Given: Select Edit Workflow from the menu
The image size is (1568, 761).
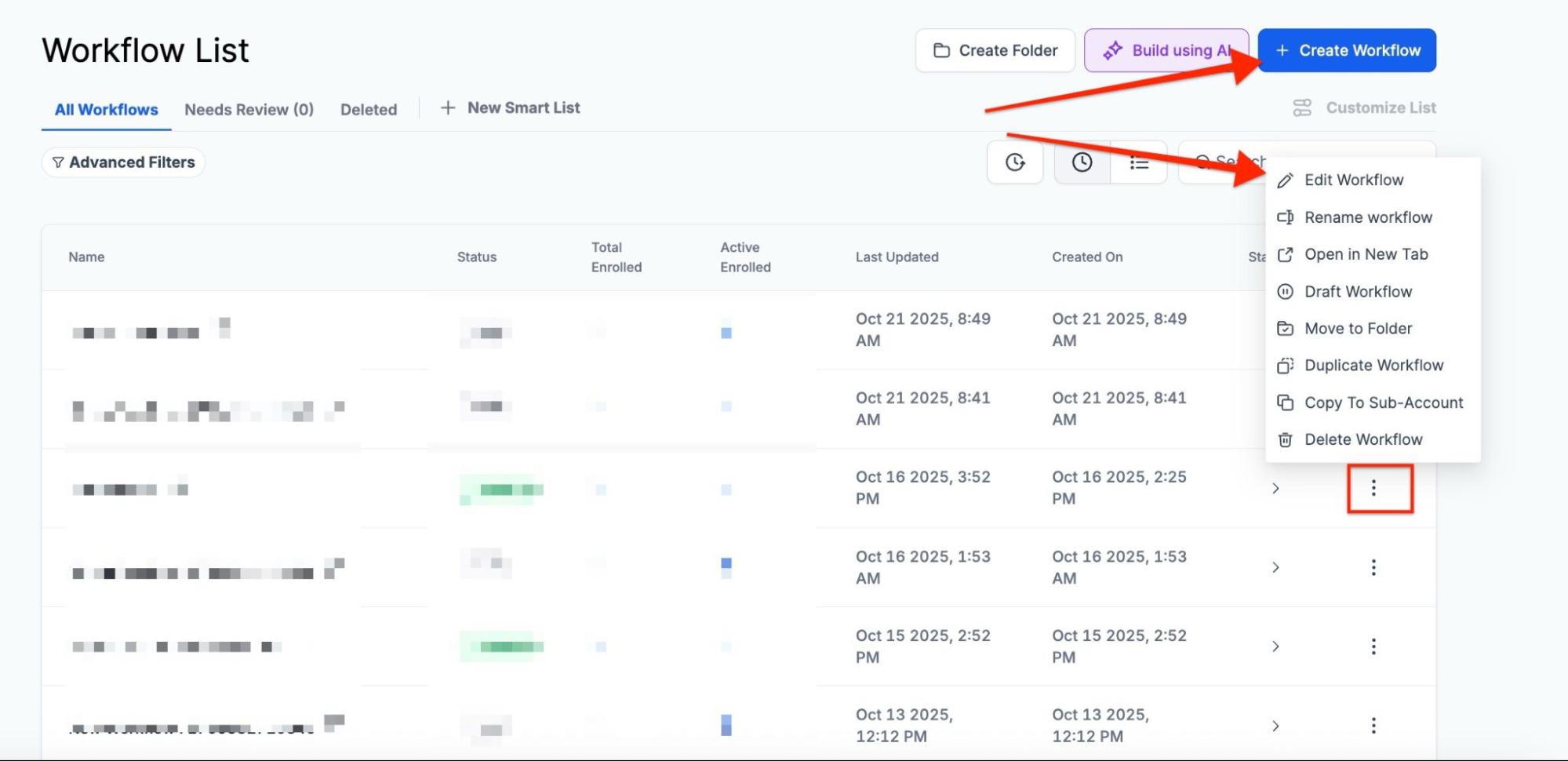Looking at the screenshot, I should click(1353, 180).
